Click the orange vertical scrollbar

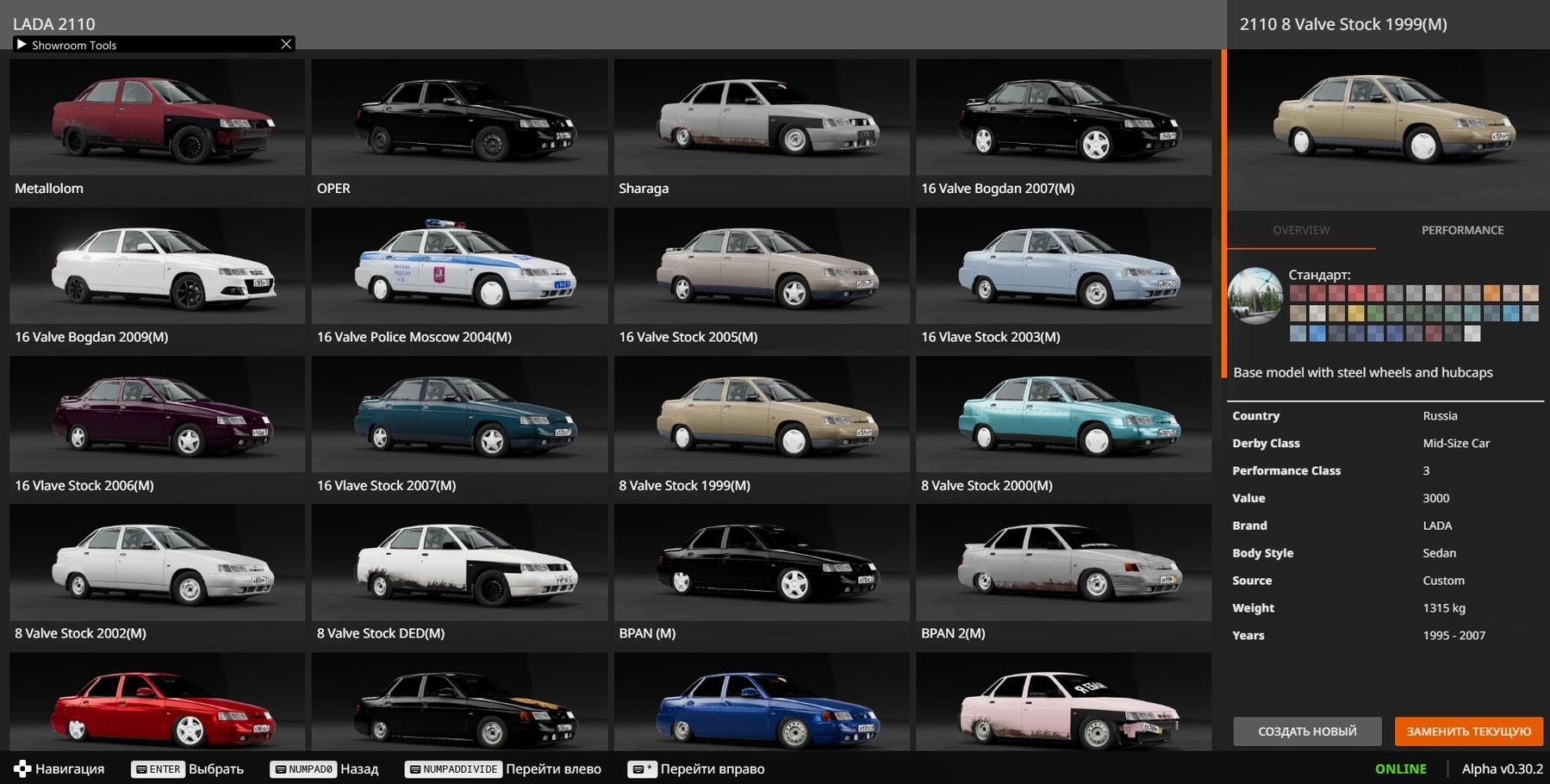[1223, 214]
